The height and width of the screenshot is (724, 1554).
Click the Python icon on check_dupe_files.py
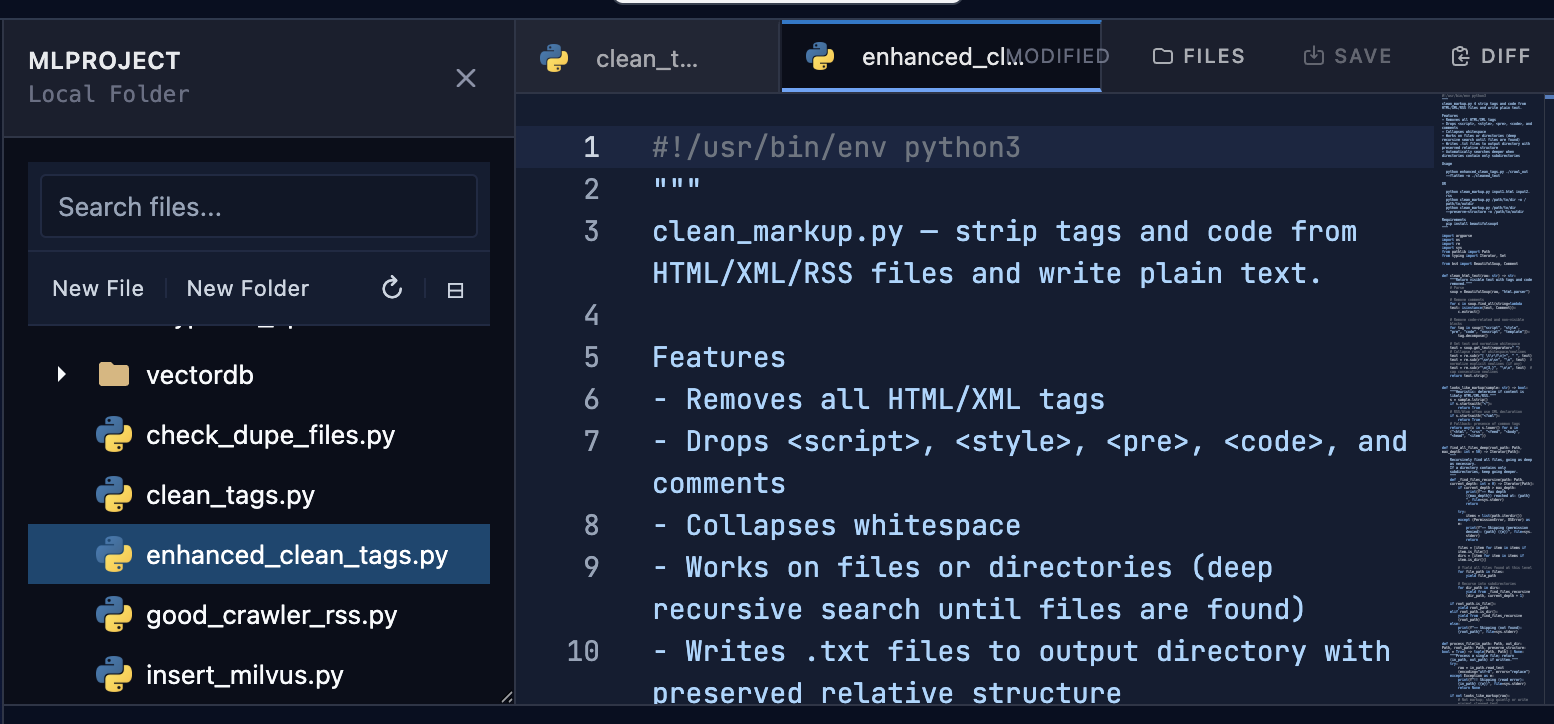[114, 434]
